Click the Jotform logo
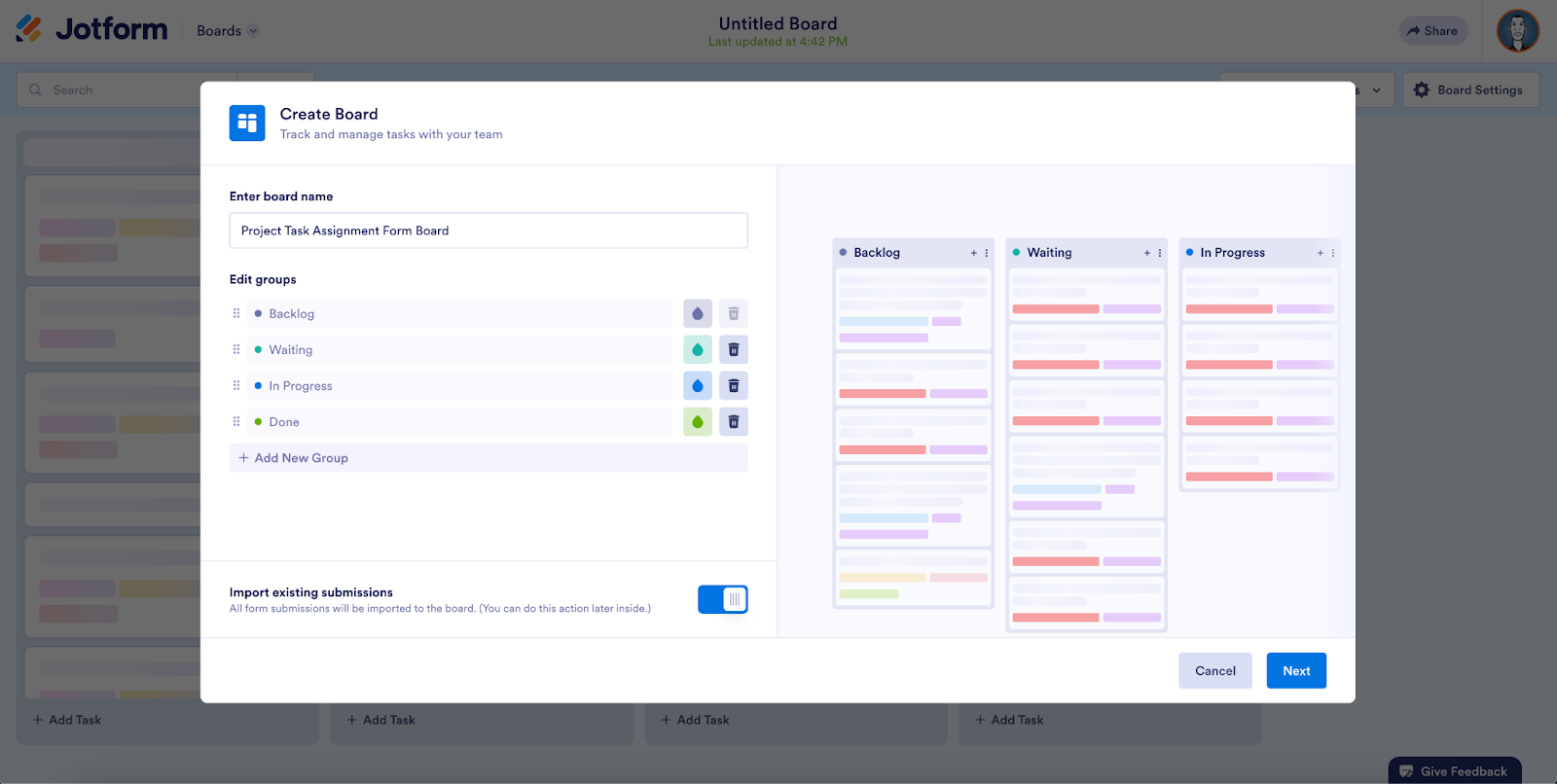Viewport: 1557px width, 784px height. tap(92, 30)
